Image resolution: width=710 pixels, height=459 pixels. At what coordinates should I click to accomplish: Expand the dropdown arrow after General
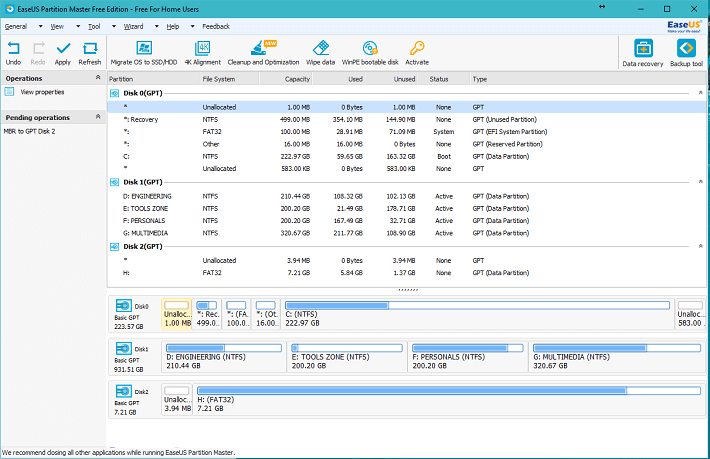point(40,27)
